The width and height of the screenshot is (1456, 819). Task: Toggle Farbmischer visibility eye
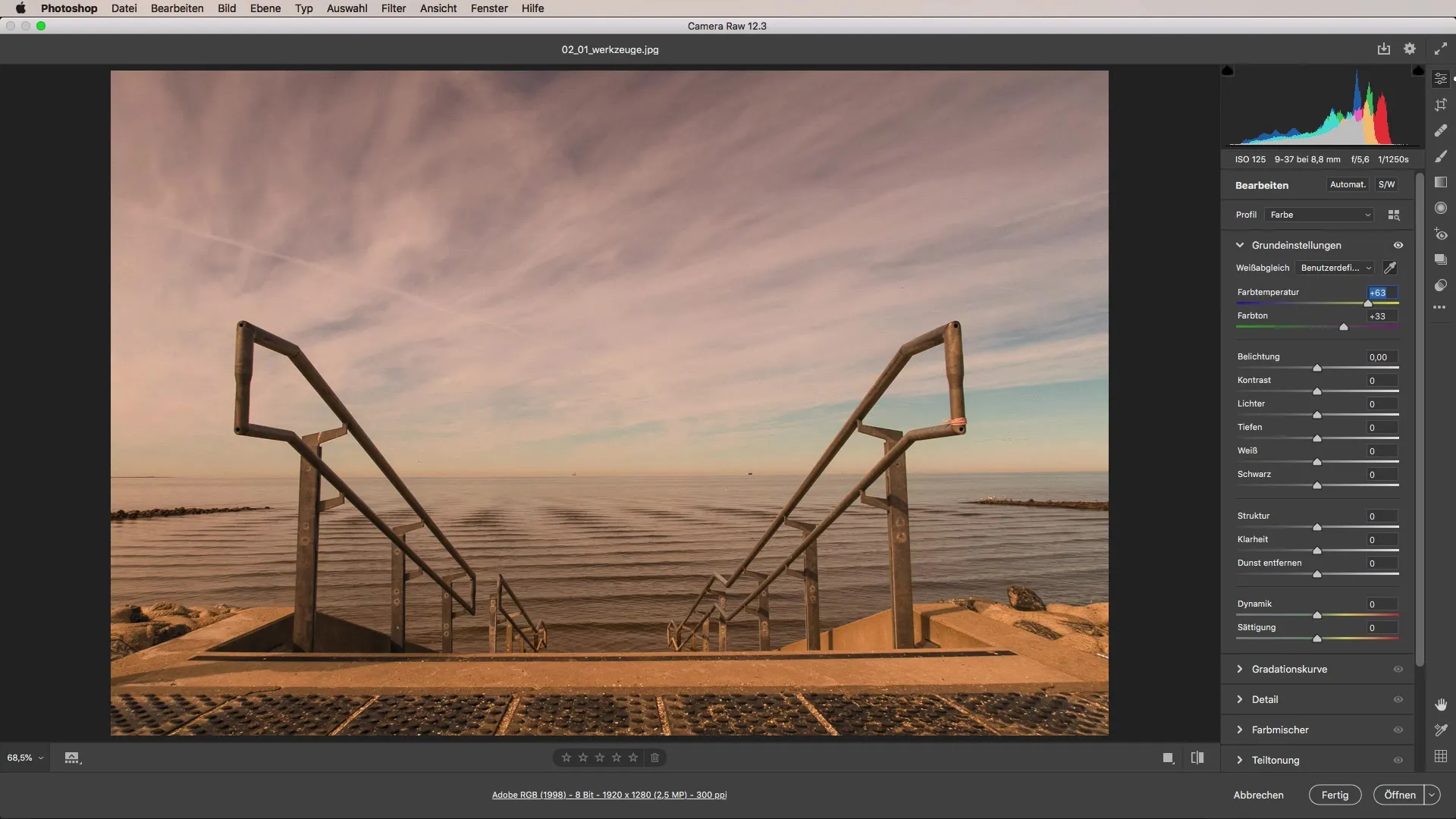pyautogui.click(x=1398, y=730)
